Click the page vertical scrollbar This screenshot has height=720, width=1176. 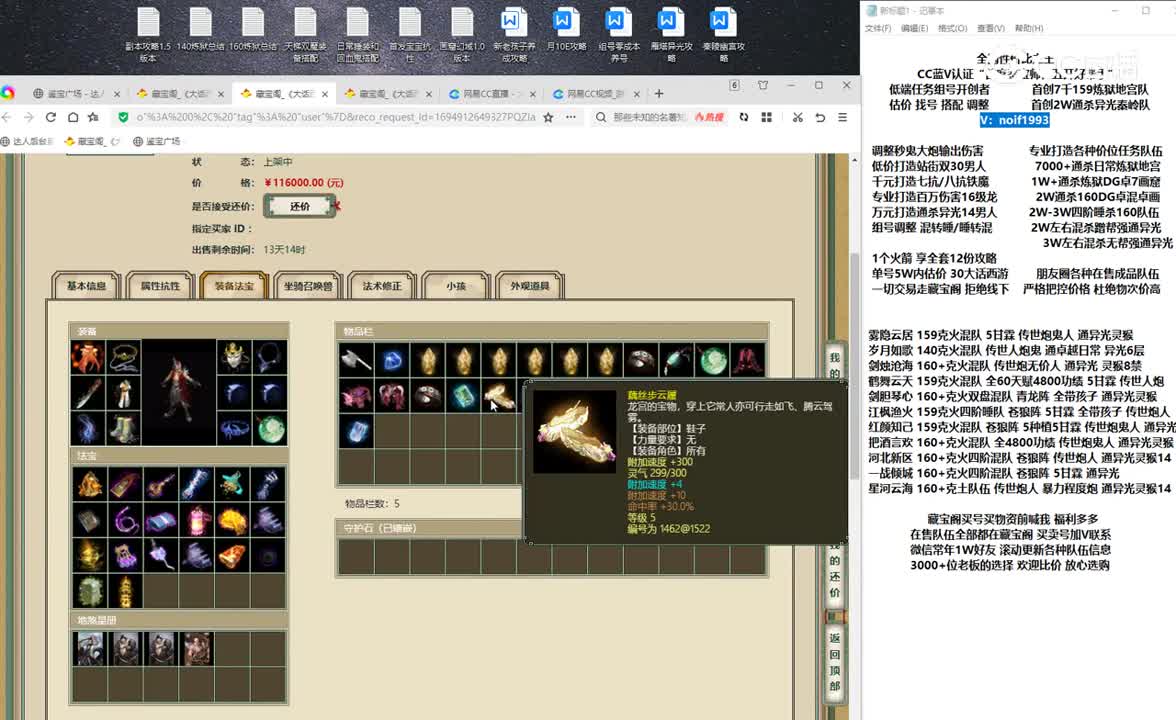[x=854, y=368]
